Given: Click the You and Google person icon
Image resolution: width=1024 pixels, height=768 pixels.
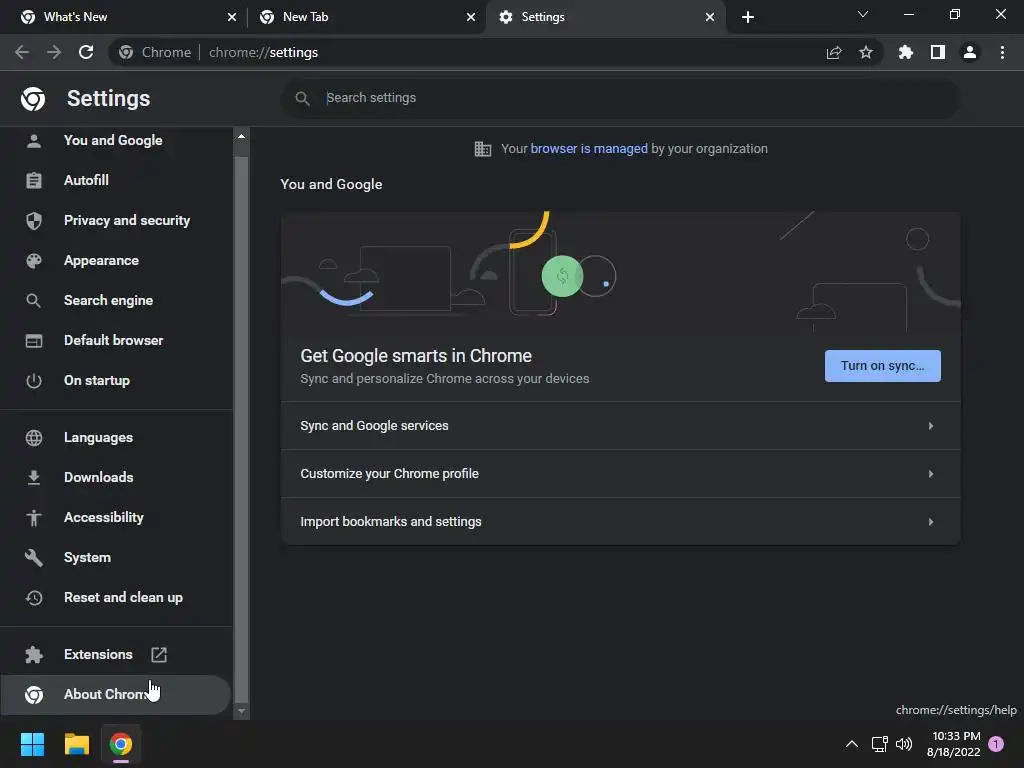Looking at the screenshot, I should pyautogui.click(x=34, y=140).
